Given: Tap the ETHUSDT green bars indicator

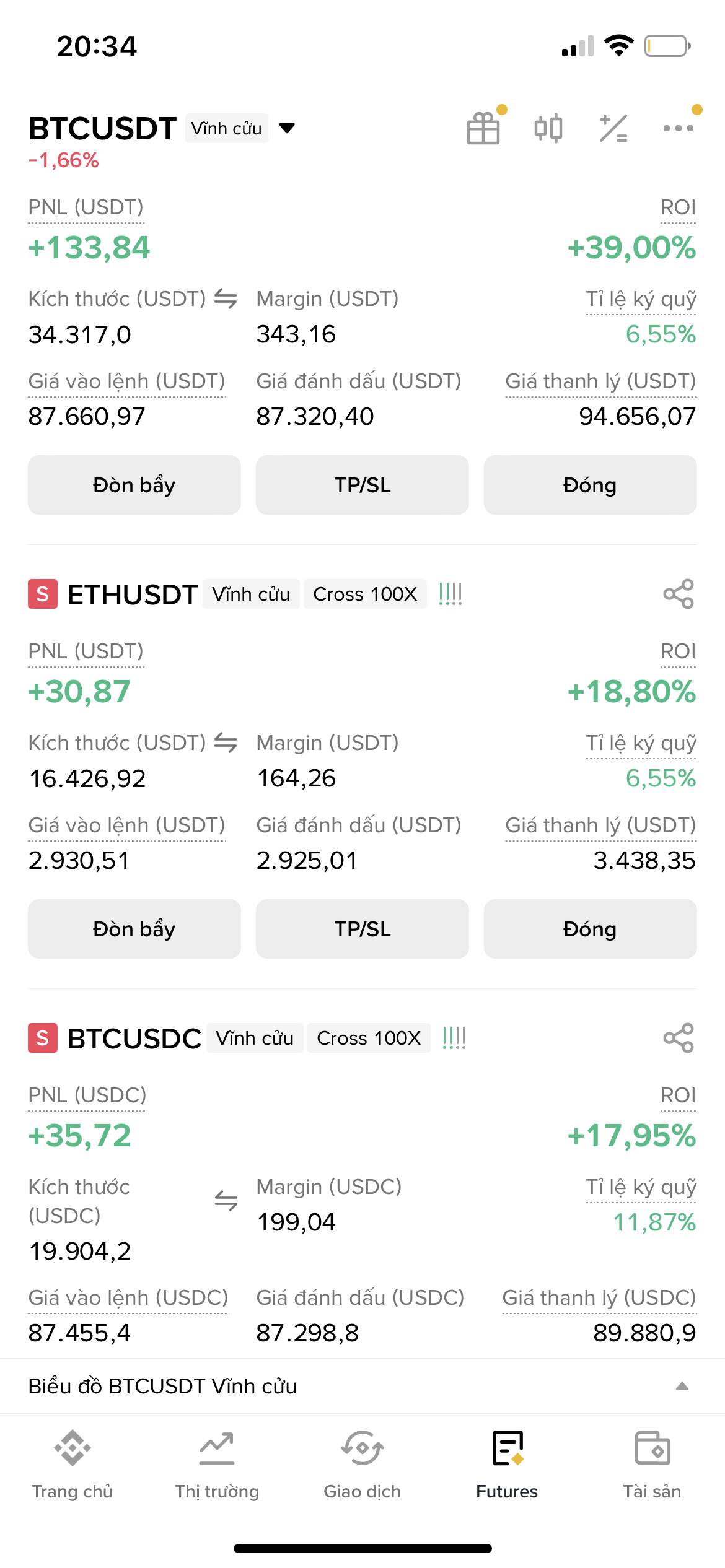Looking at the screenshot, I should (x=450, y=594).
